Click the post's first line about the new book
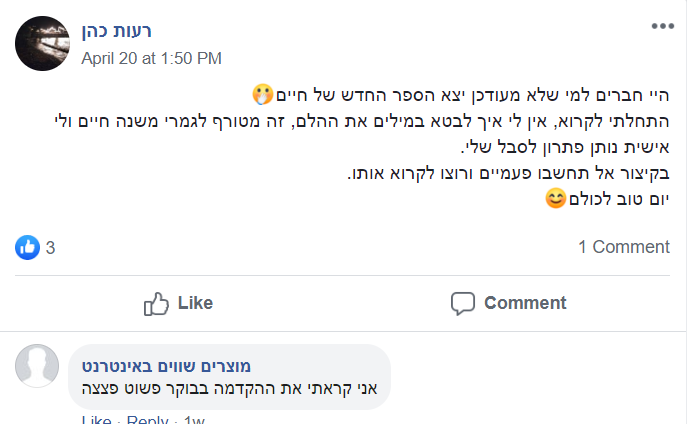 pyautogui.click(x=470, y=96)
